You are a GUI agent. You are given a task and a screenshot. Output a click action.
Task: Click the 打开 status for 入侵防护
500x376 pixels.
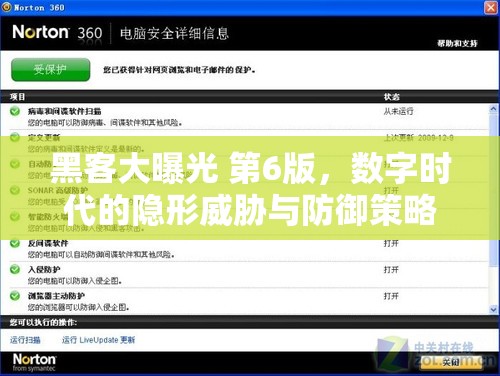coord(391,270)
